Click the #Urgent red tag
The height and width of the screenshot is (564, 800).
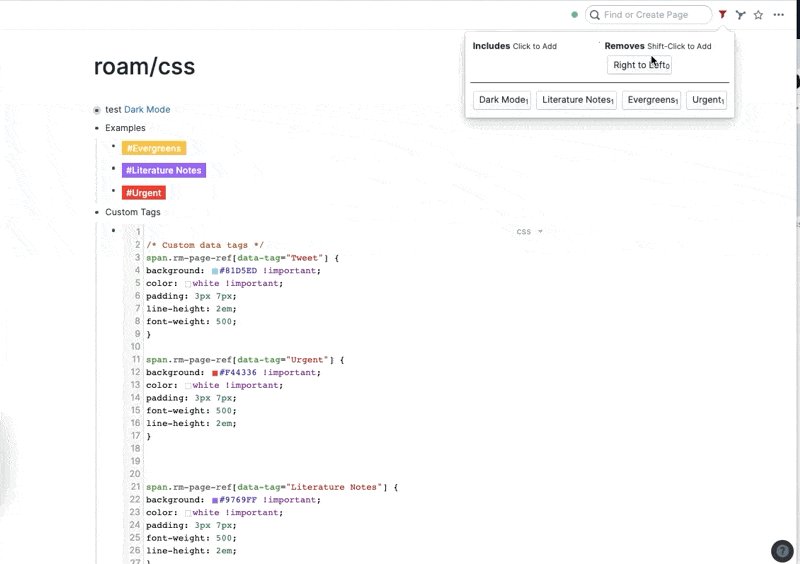coord(144,193)
